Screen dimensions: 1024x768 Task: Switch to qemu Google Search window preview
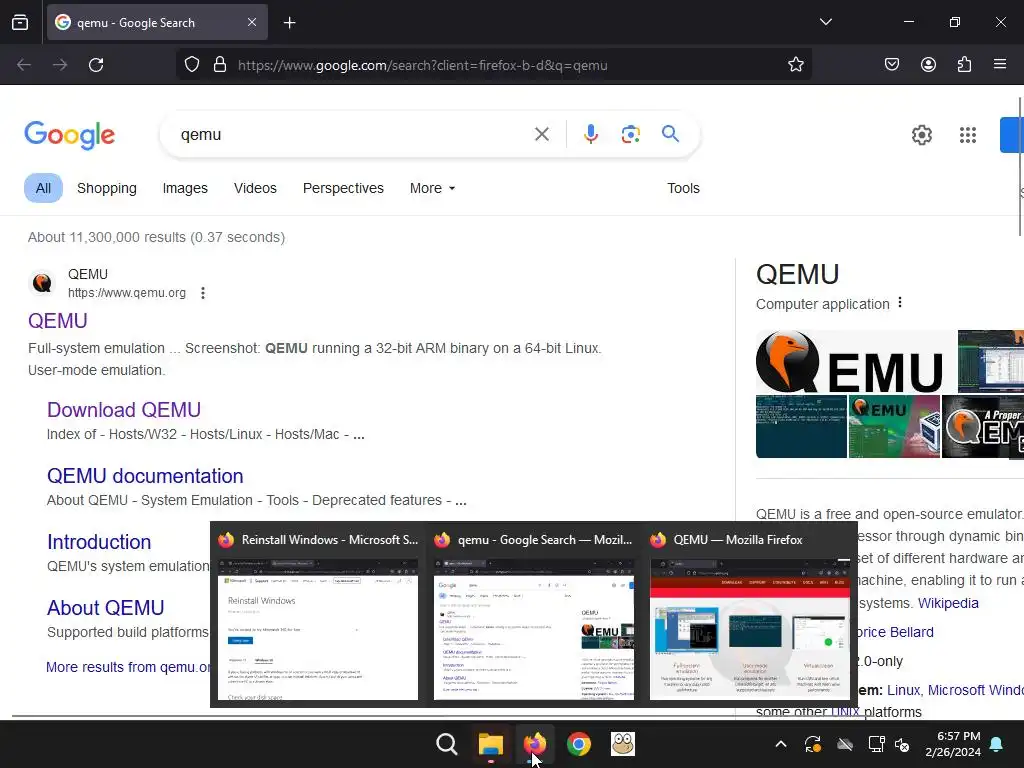click(534, 615)
